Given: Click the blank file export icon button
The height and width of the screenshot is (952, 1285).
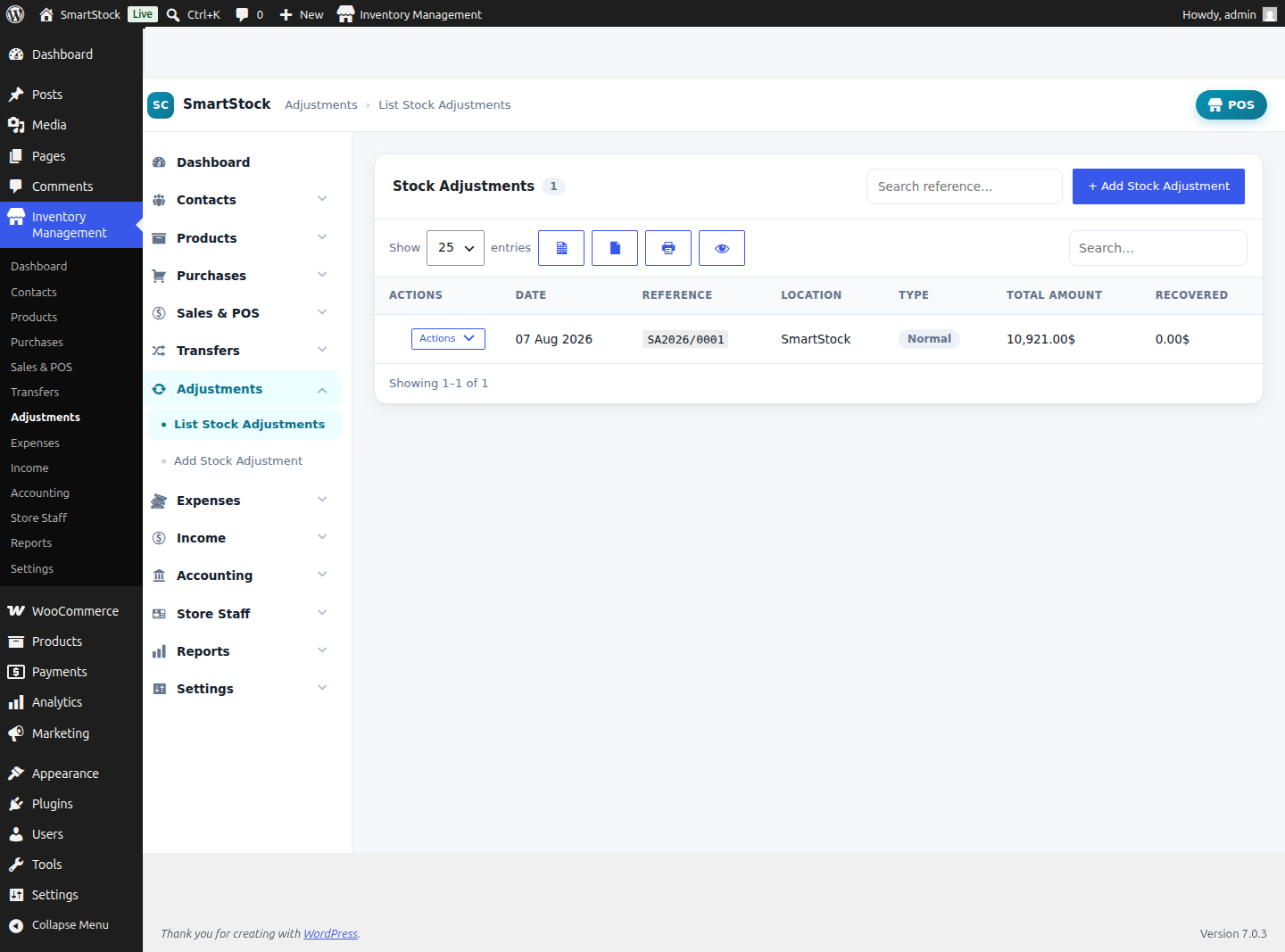Looking at the screenshot, I should click(615, 248).
